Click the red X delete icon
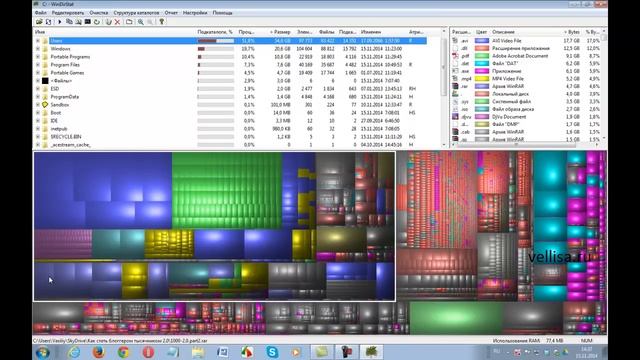The image size is (640, 360). pyautogui.click(x=118, y=22)
